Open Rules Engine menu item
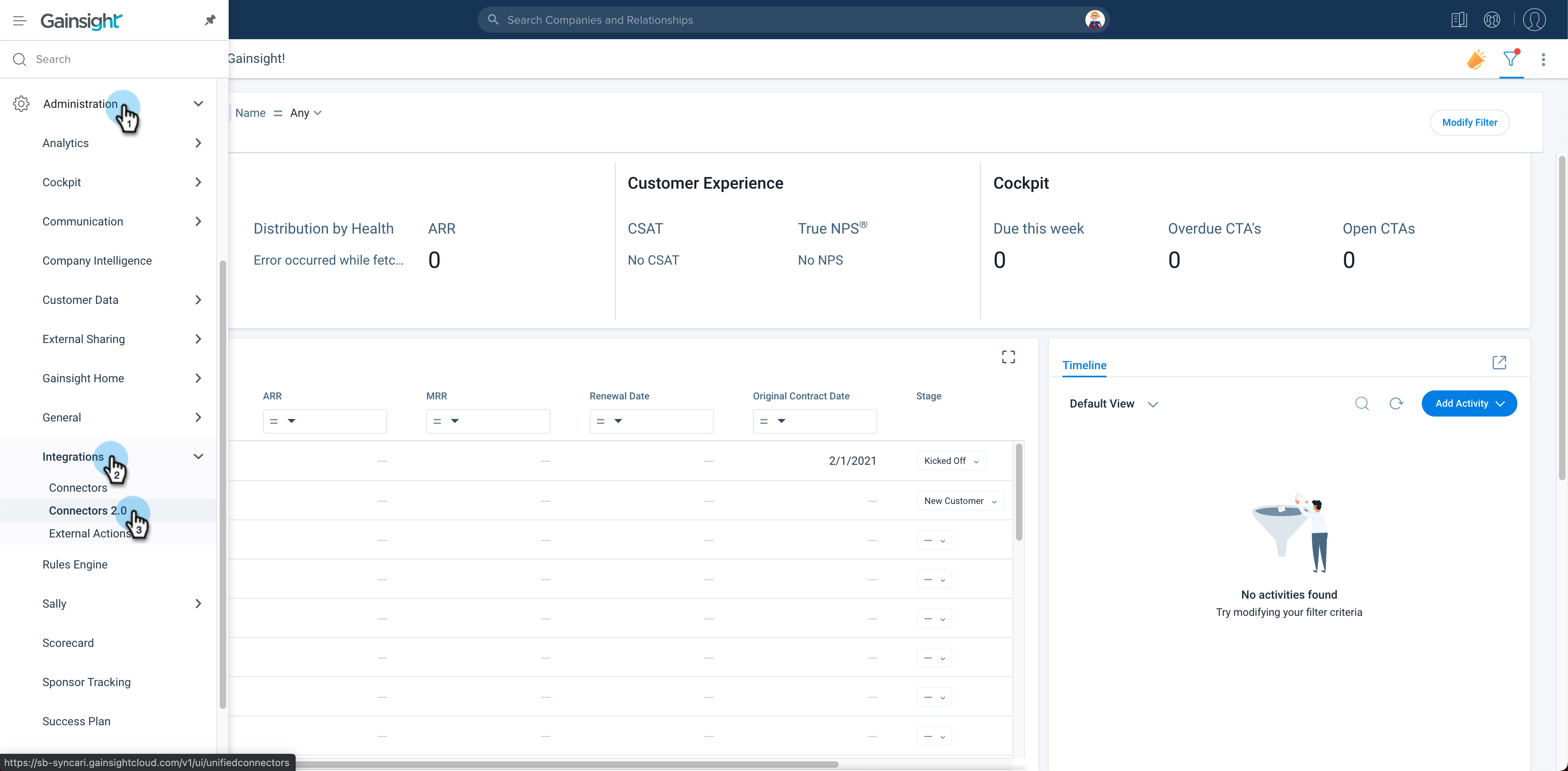 pos(75,565)
